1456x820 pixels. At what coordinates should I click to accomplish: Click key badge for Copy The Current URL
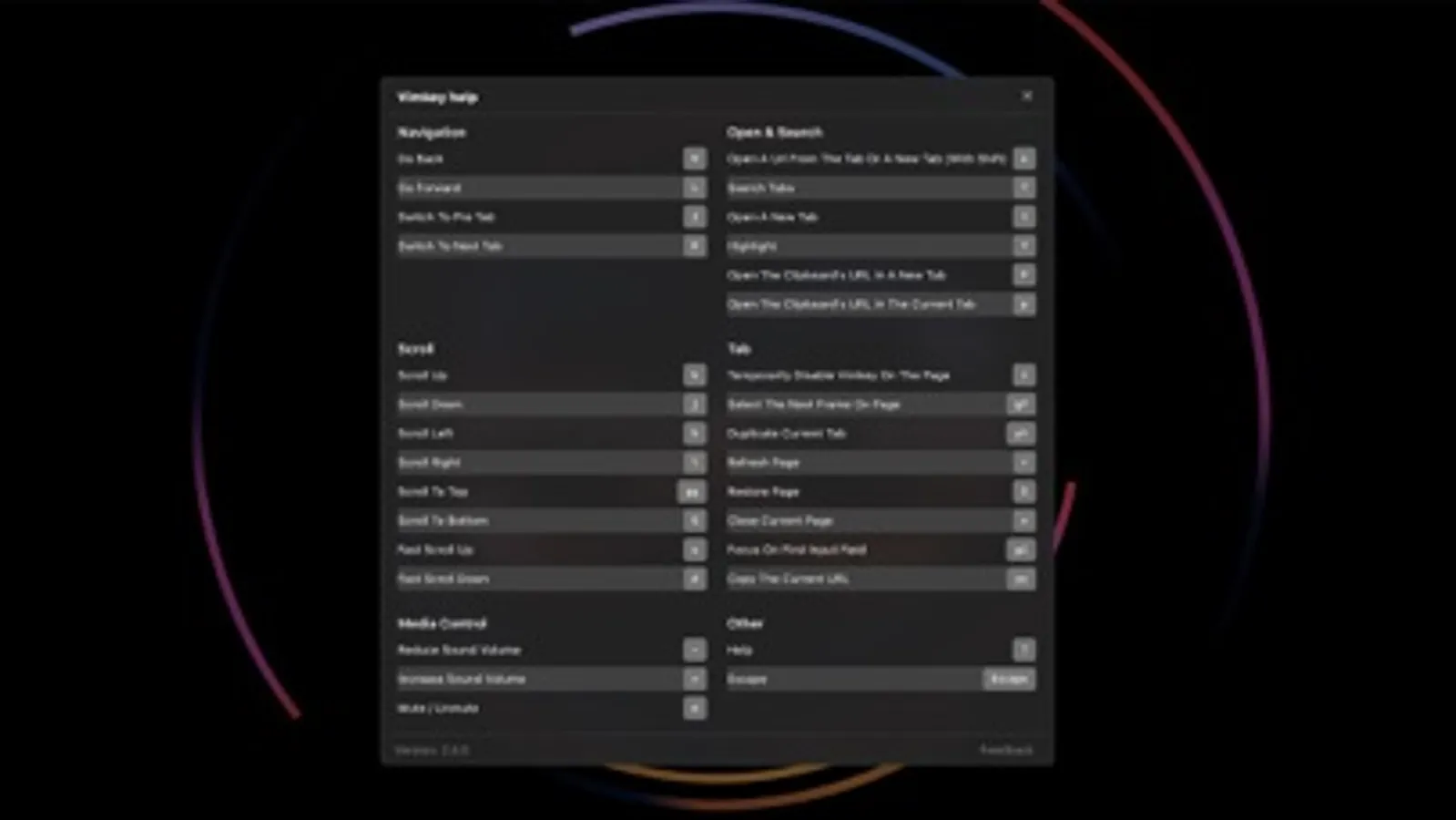1020,579
